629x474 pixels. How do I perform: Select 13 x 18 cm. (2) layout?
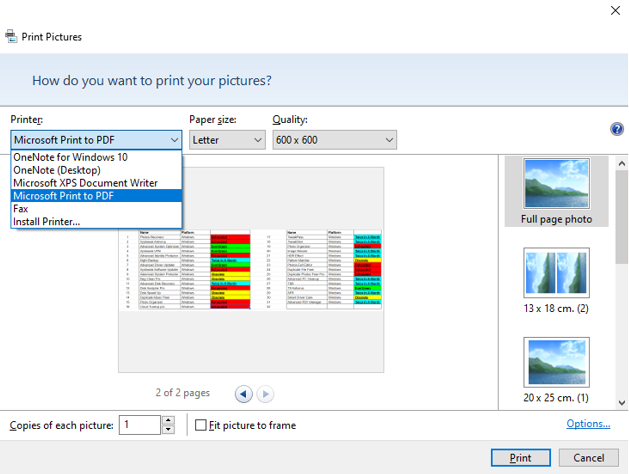tap(556, 280)
